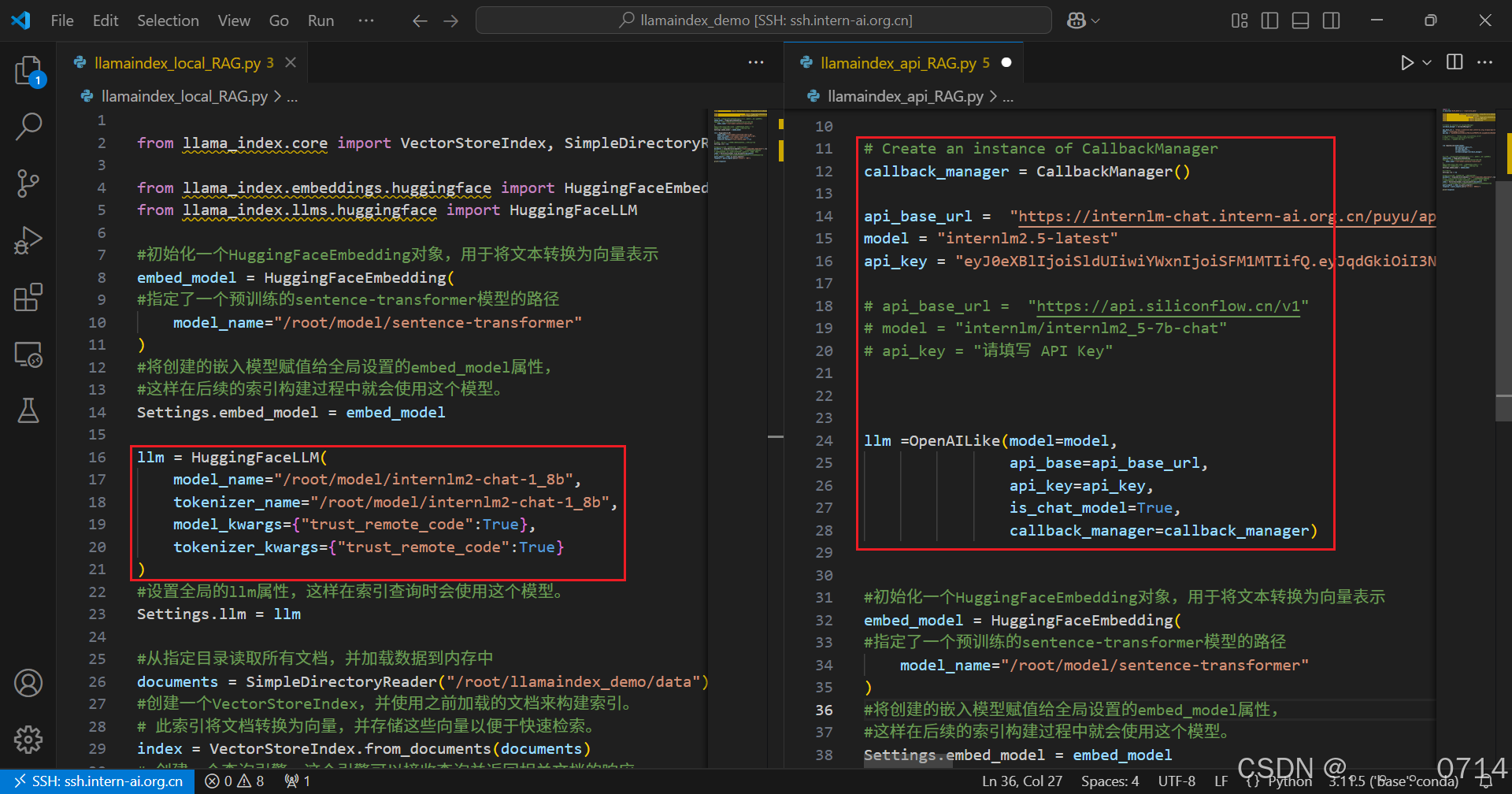Screen dimensions: 1512x794
Task: Open the Go menu
Action: [279, 20]
